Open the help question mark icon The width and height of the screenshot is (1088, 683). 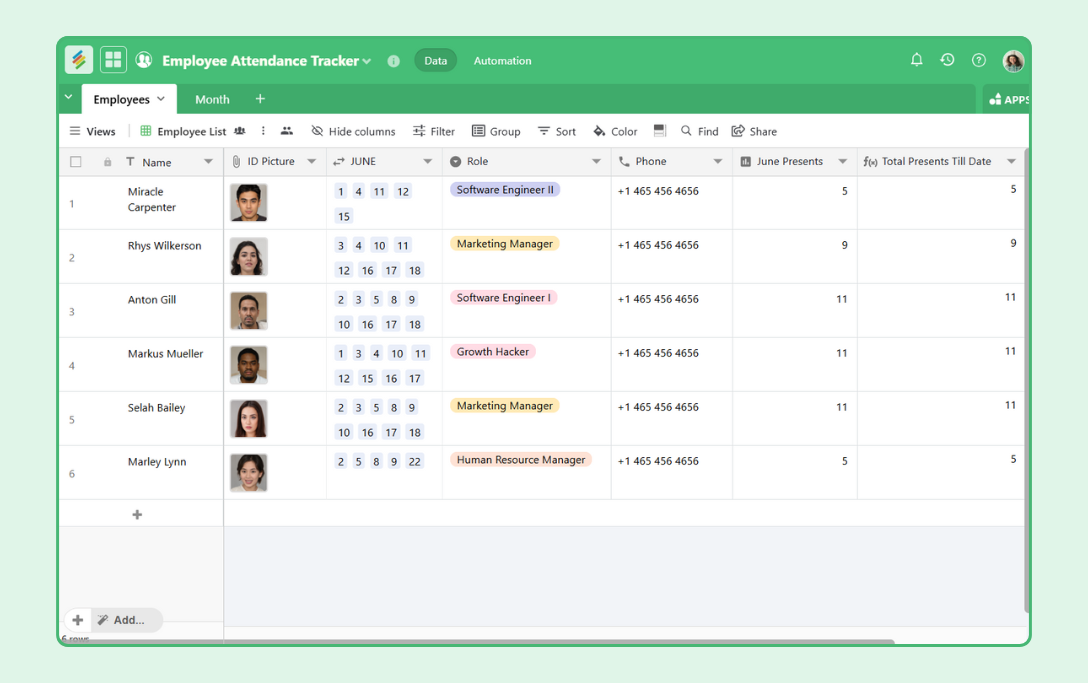click(x=978, y=60)
